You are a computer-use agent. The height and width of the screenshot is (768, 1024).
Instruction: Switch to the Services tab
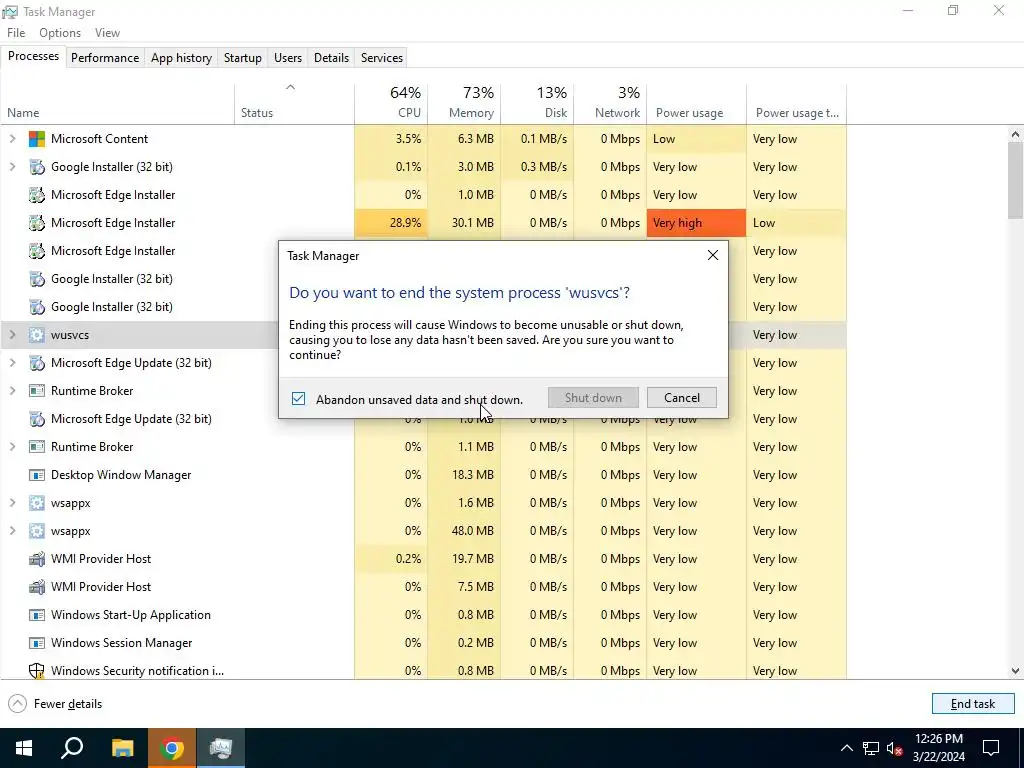click(382, 57)
